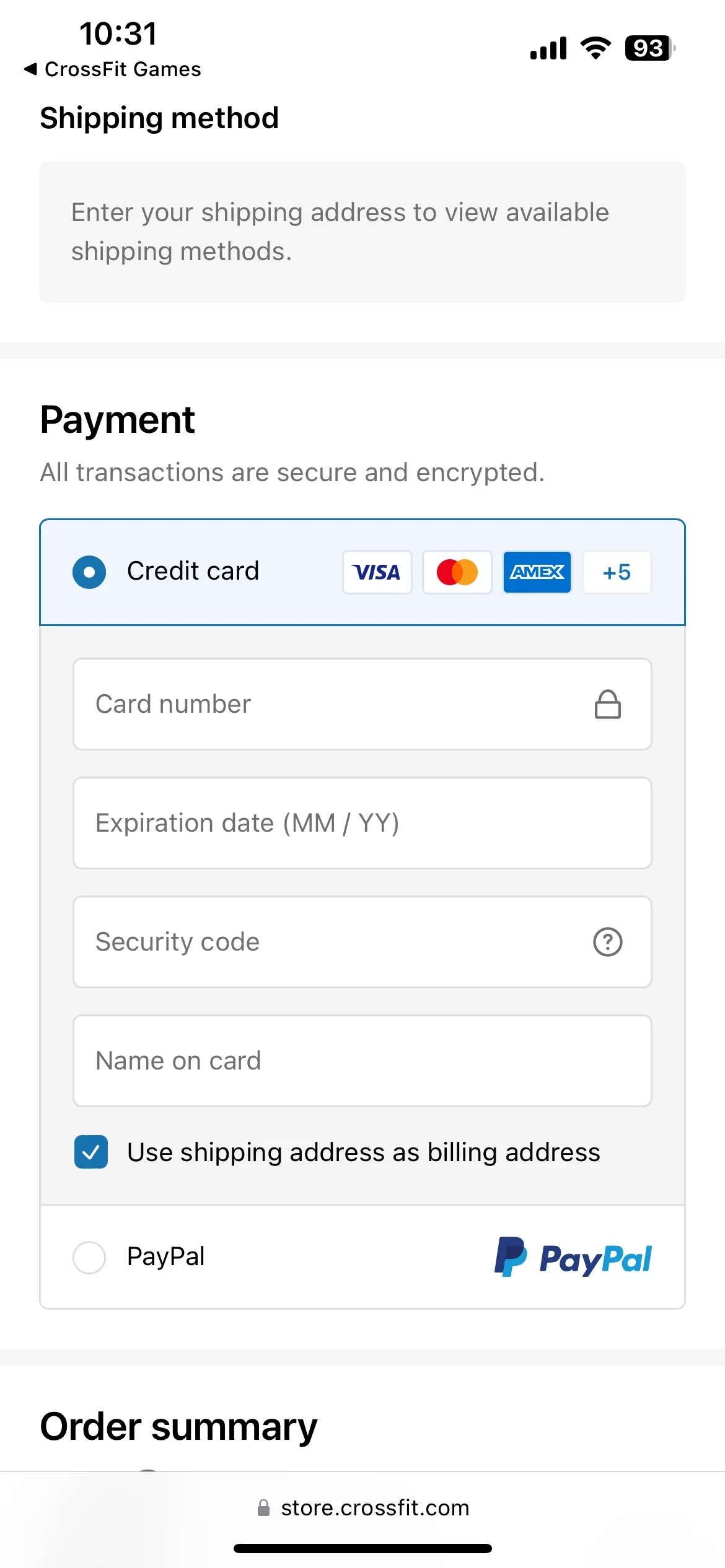Tap the AMEX card icon
This screenshot has width=725, height=1568.
[x=537, y=572]
